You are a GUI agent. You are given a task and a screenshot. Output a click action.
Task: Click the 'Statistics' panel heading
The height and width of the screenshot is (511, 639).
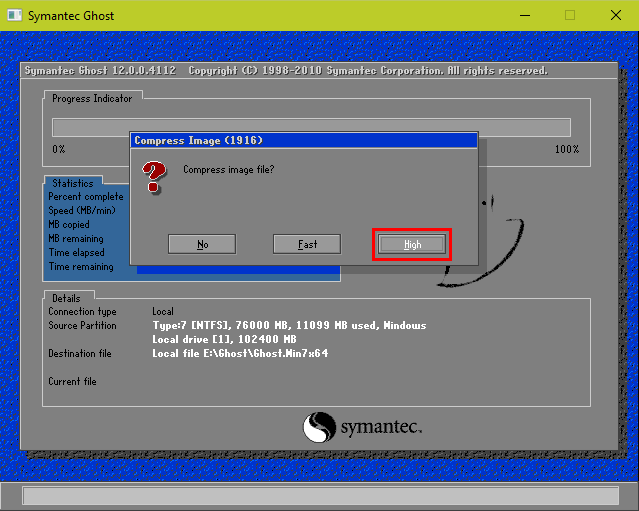[x=73, y=183]
